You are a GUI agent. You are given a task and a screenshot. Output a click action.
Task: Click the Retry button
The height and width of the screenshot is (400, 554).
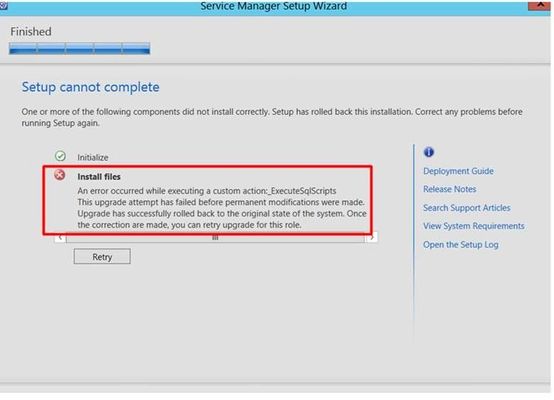(x=102, y=257)
